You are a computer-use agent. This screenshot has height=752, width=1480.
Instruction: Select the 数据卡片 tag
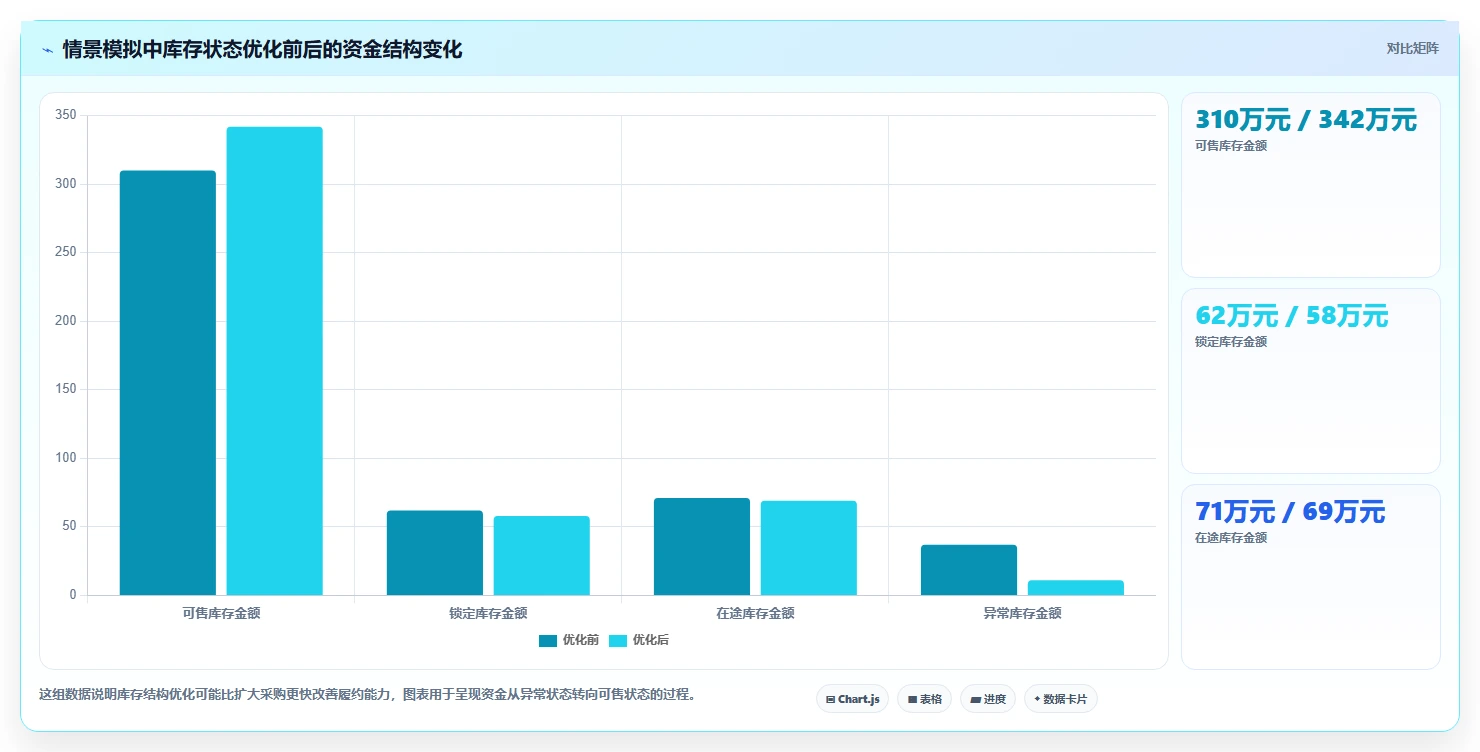tap(1060, 699)
